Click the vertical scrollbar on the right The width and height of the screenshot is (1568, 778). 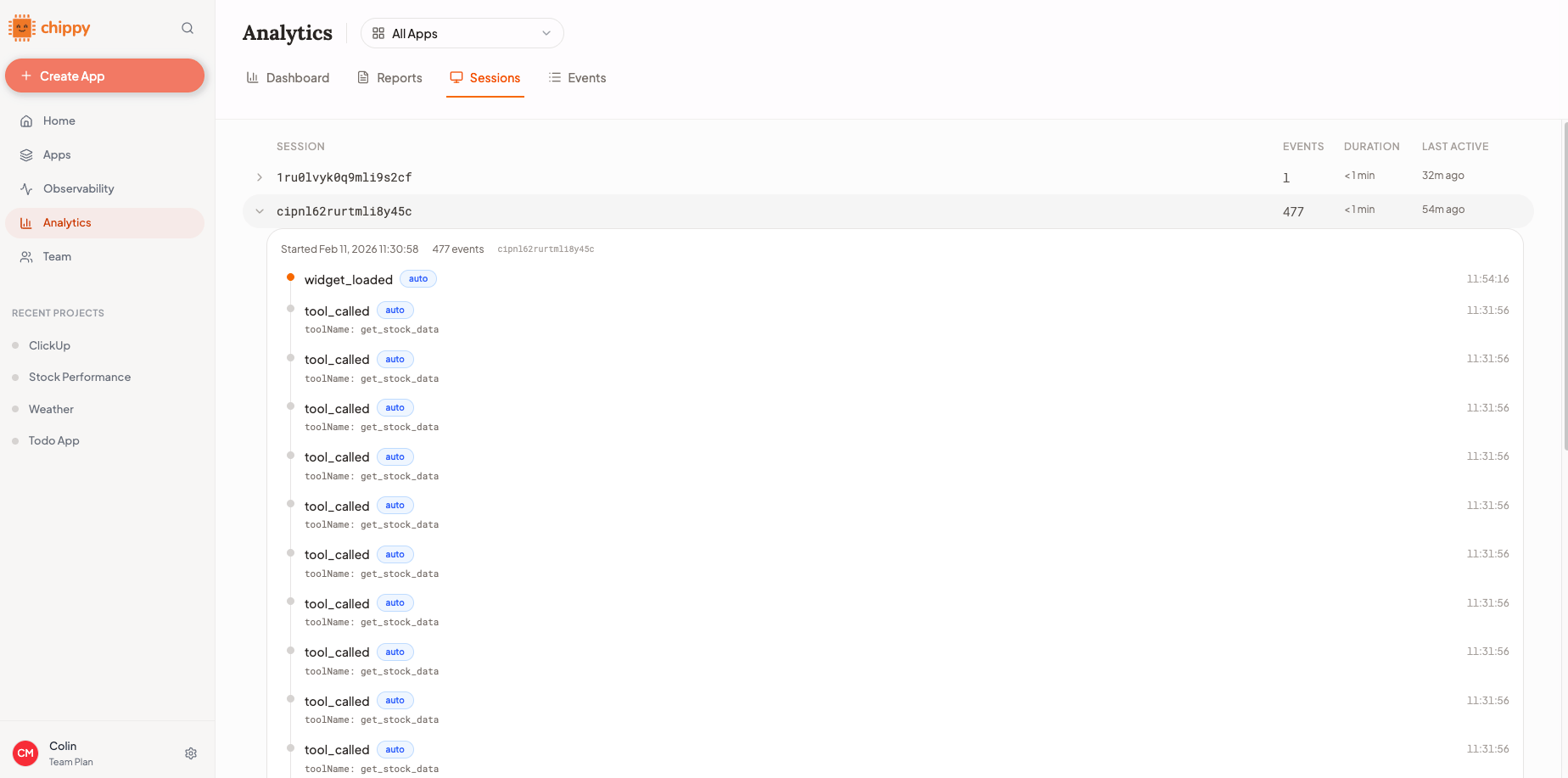pos(1565,286)
